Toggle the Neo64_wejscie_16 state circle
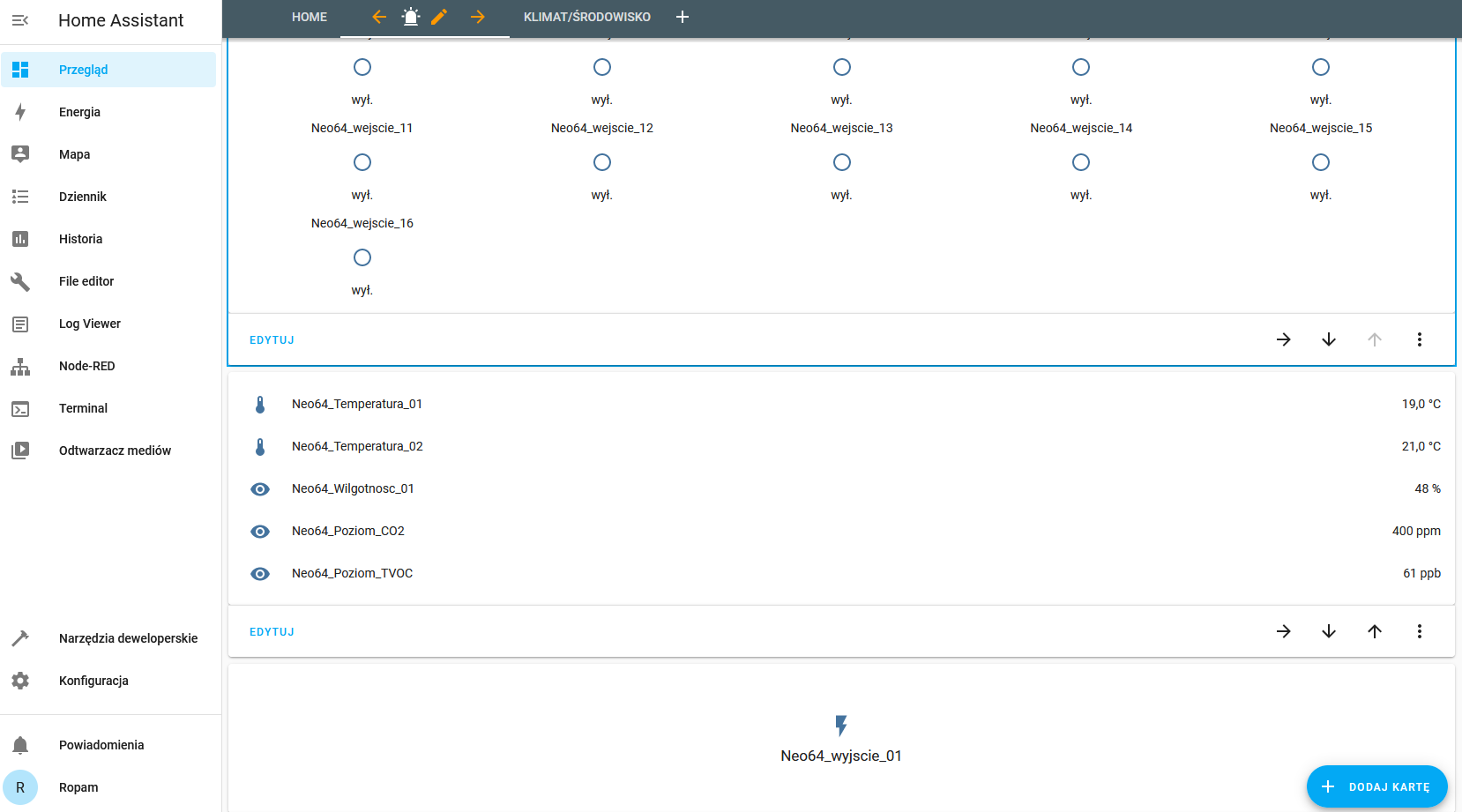Viewport: 1462px width, 812px height. click(362, 257)
